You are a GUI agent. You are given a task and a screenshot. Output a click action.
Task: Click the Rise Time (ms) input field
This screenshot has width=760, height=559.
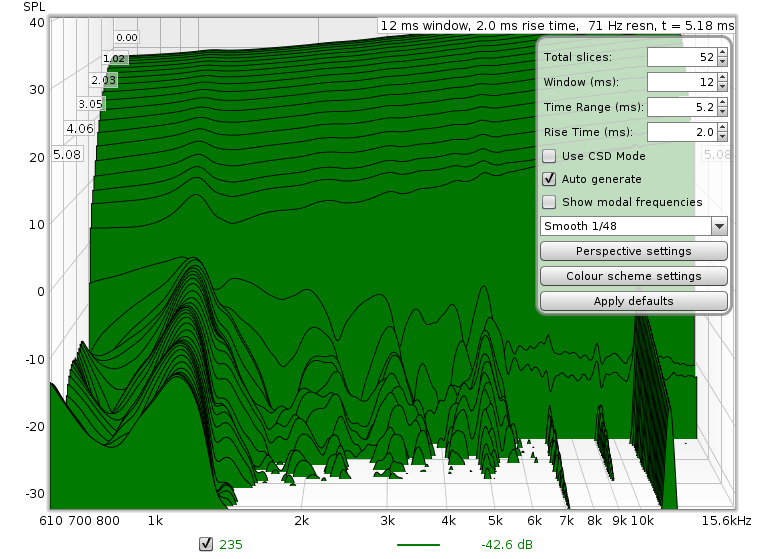682,132
